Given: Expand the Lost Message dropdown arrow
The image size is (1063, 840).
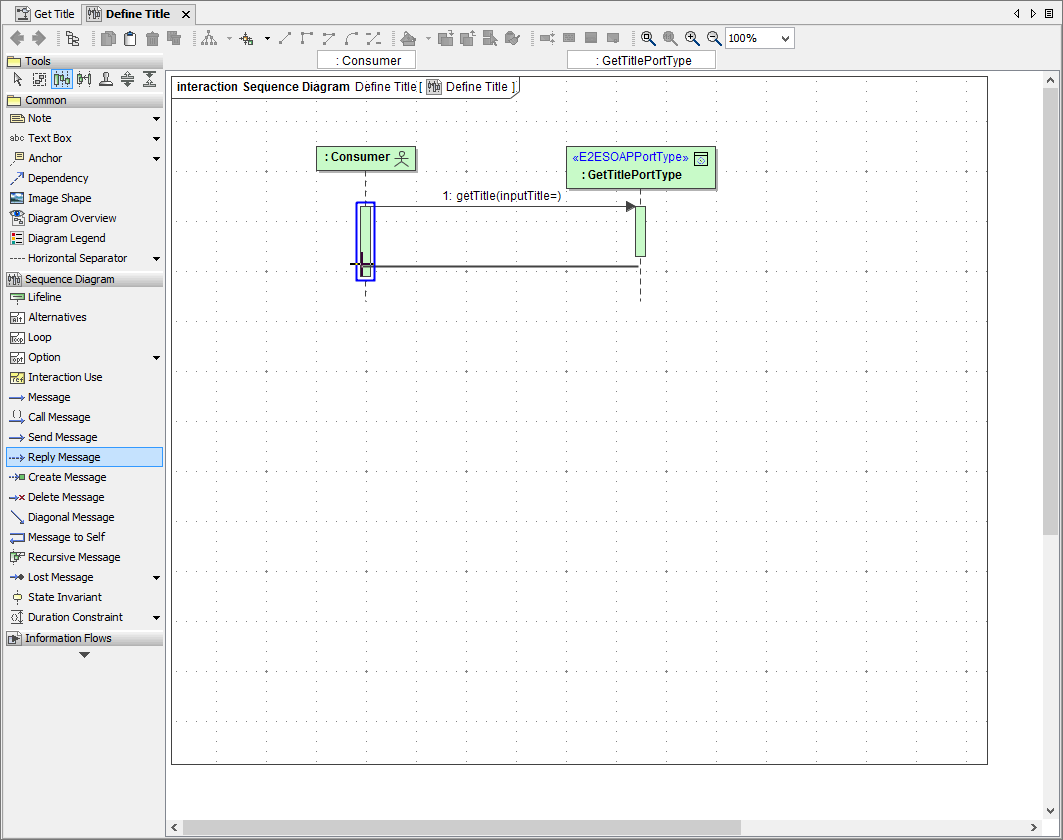Looking at the screenshot, I should (x=156, y=578).
